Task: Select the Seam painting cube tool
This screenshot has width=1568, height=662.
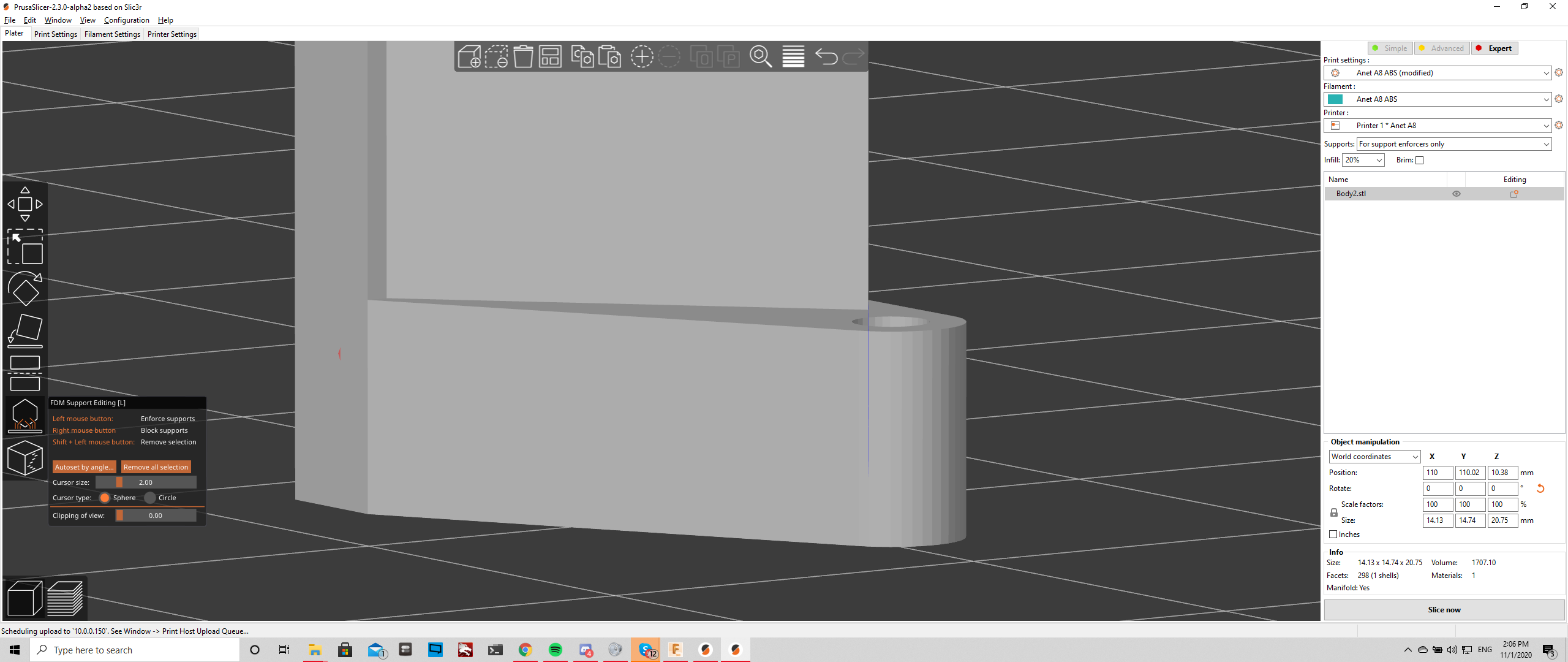Action: tap(25, 457)
